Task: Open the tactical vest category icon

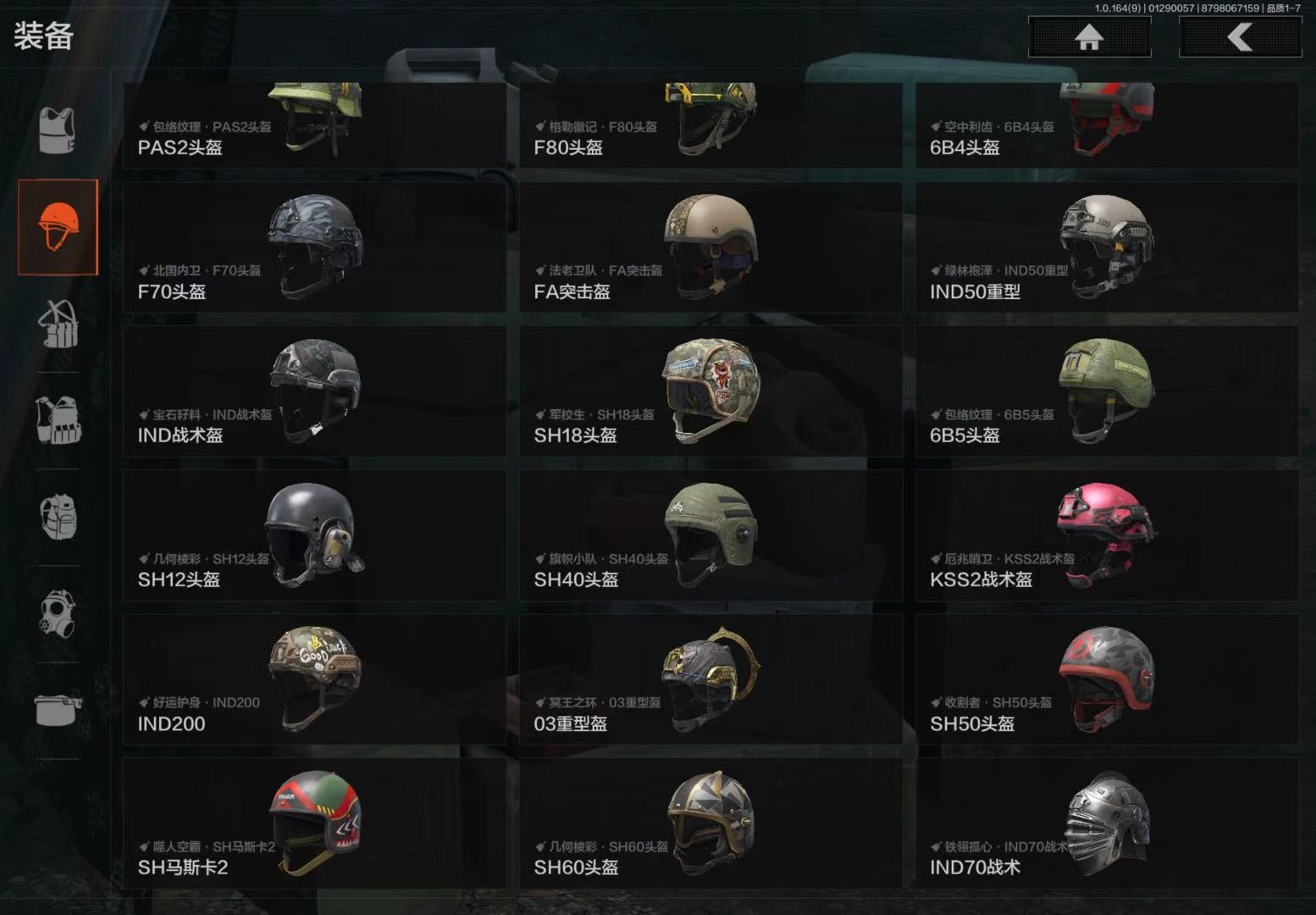Action: click(58, 420)
